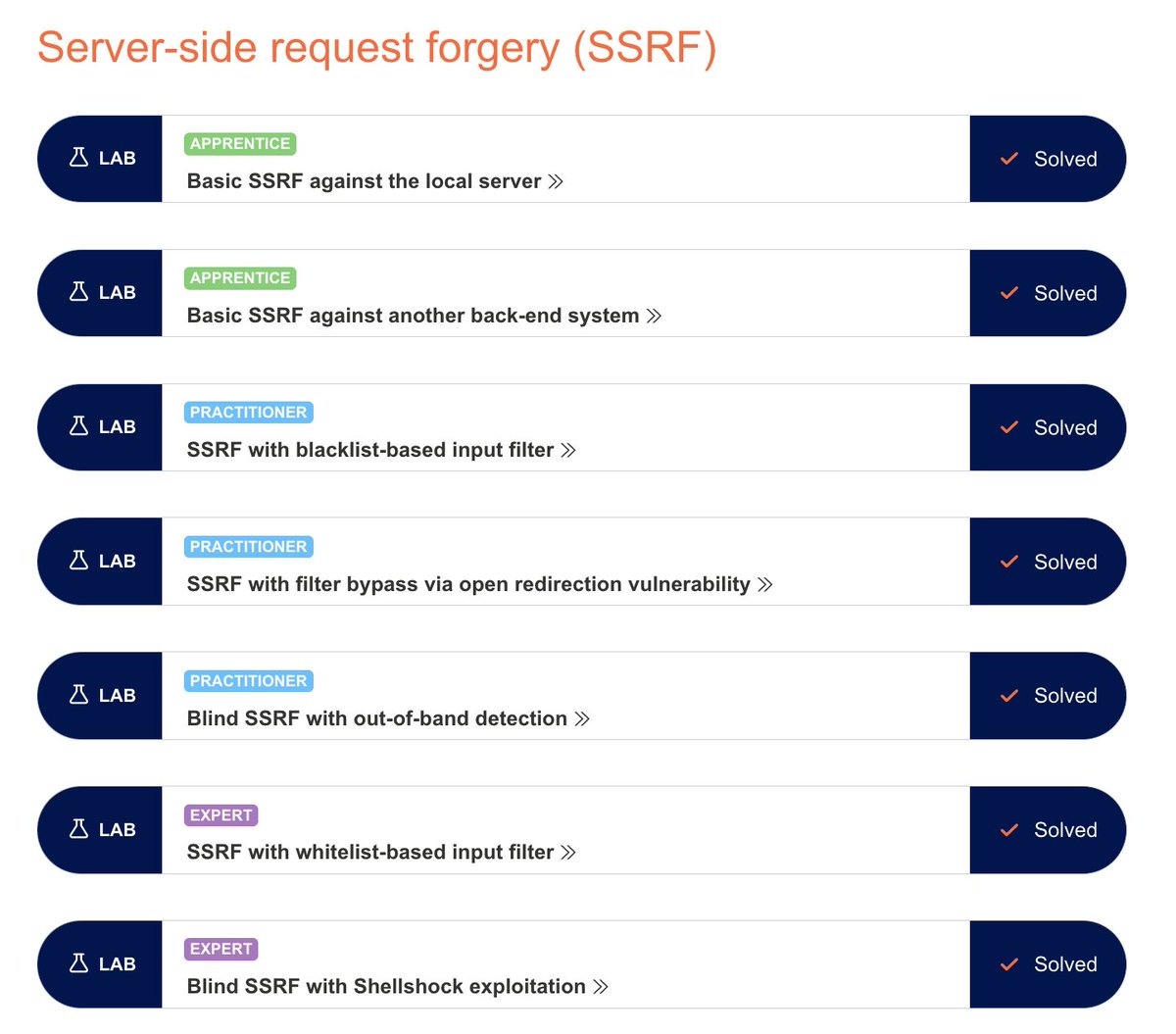The height and width of the screenshot is (1034, 1176).
Task: Click 'Solved' text on out-of-band detection row
Action: click(1065, 696)
